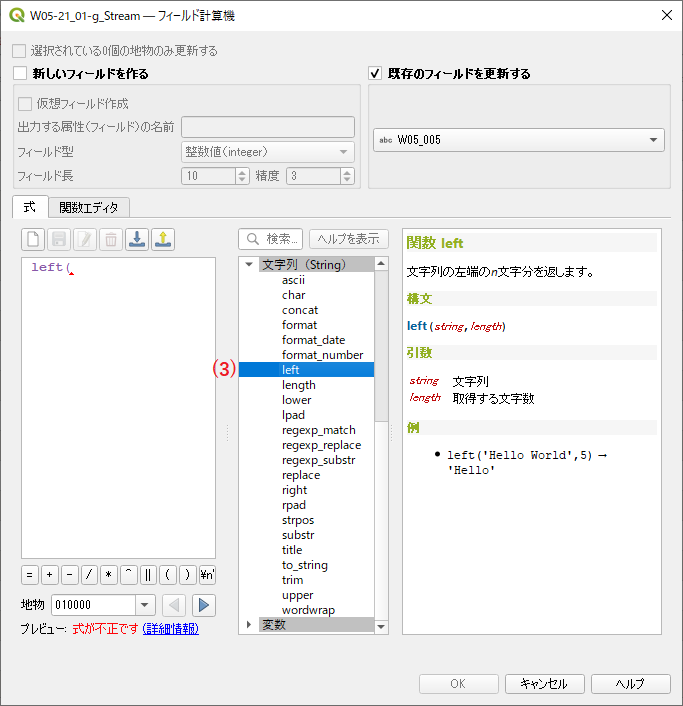Open the 詳細情報 error details link
This screenshot has height=706, width=683.
170,629
